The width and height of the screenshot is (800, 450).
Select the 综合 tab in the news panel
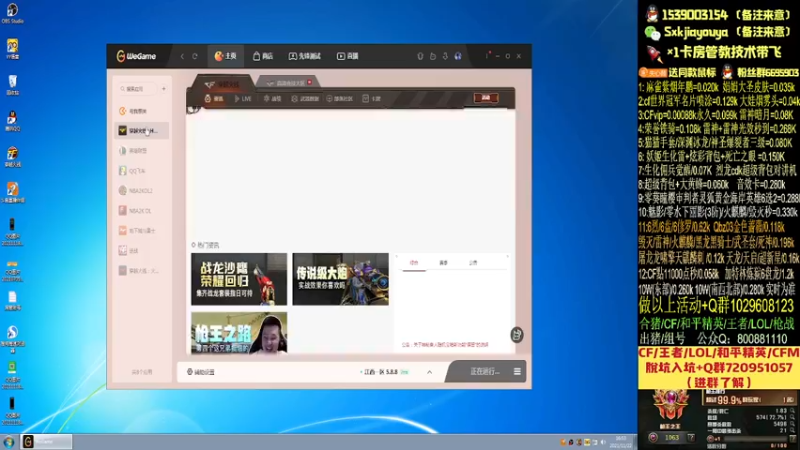point(414,263)
